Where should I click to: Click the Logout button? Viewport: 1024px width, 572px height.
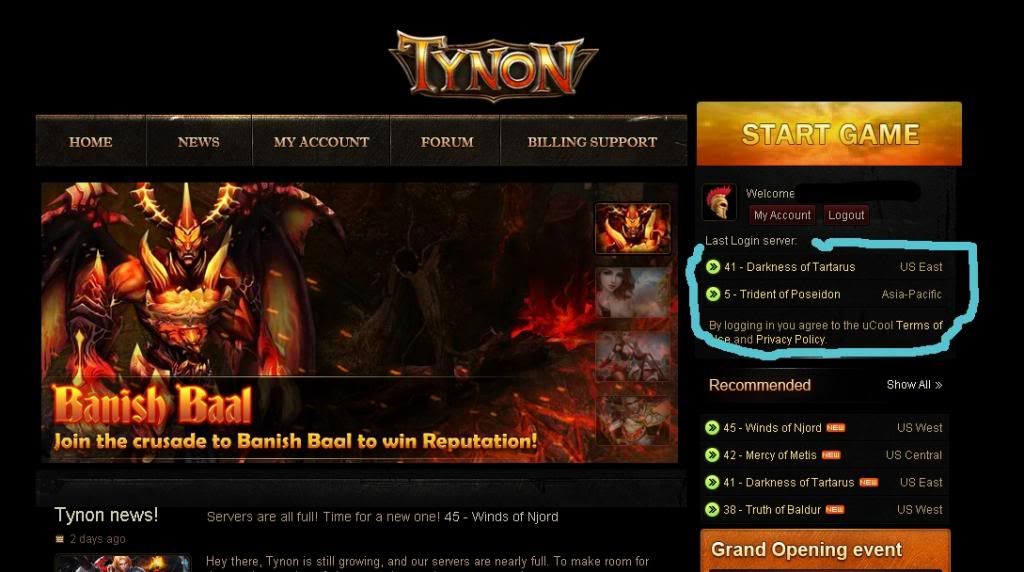[x=846, y=215]
